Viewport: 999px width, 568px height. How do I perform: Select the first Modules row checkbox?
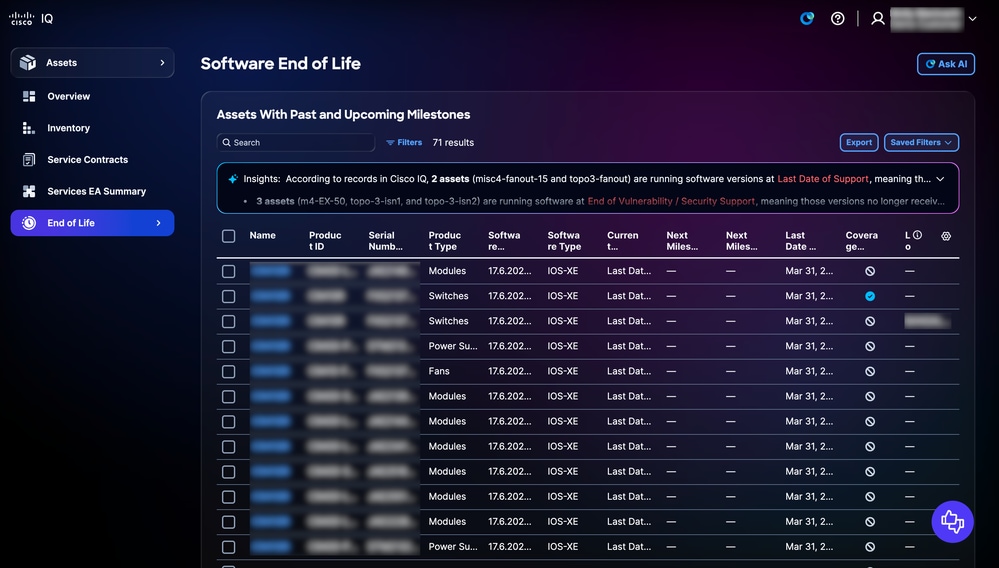click(x=228, y=271)
